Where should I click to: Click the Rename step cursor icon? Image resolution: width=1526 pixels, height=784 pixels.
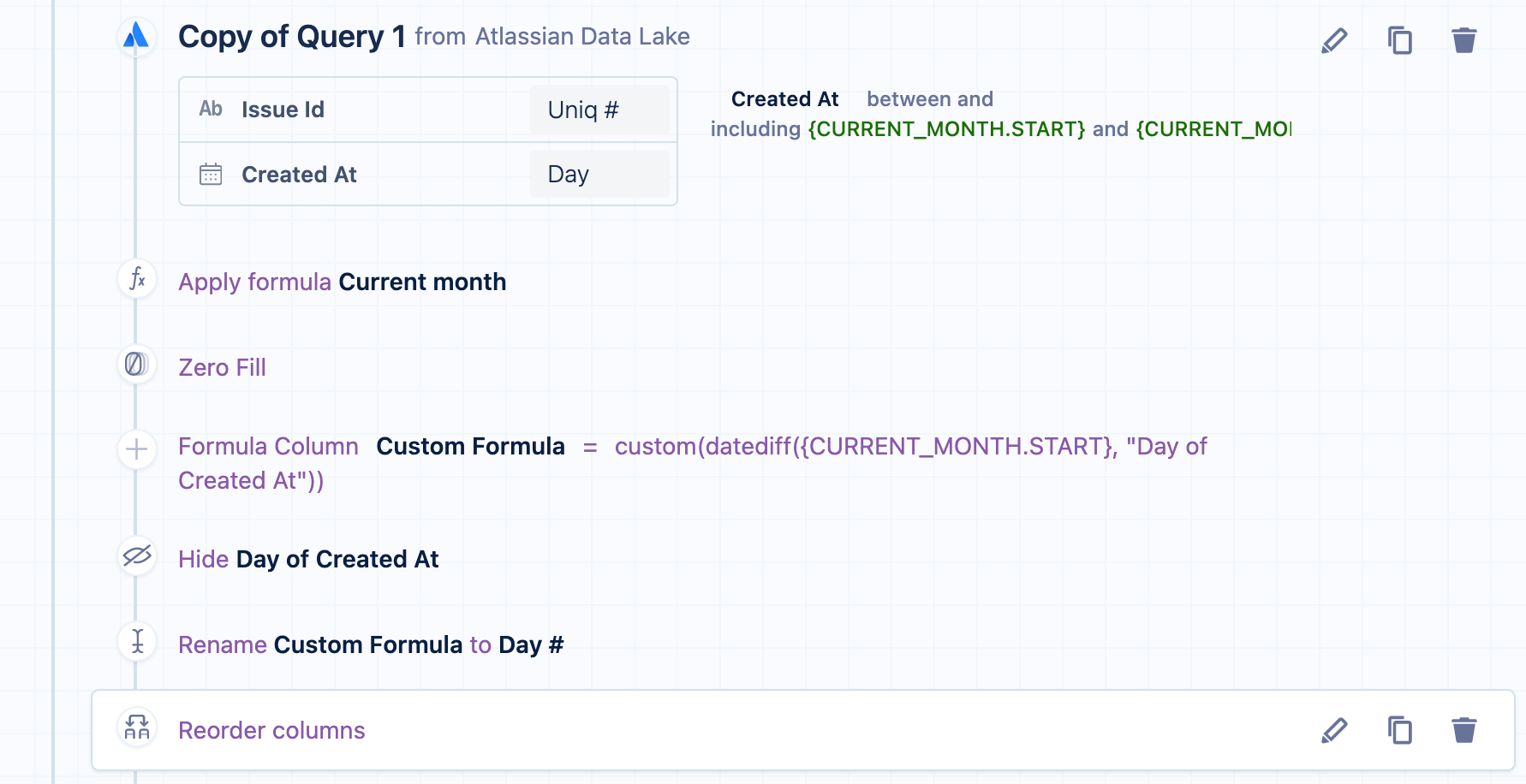point(137,641)
